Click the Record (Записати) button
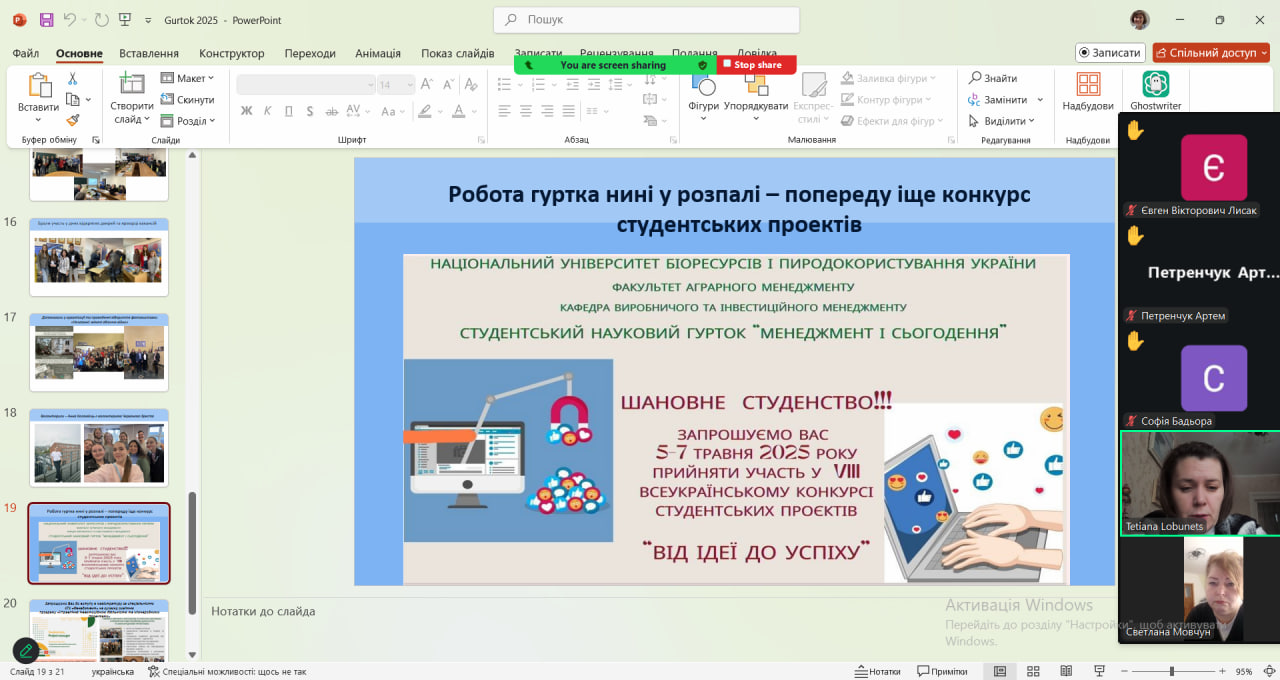The height and width of the screenshot is (680, 1280). [1110, 53]
